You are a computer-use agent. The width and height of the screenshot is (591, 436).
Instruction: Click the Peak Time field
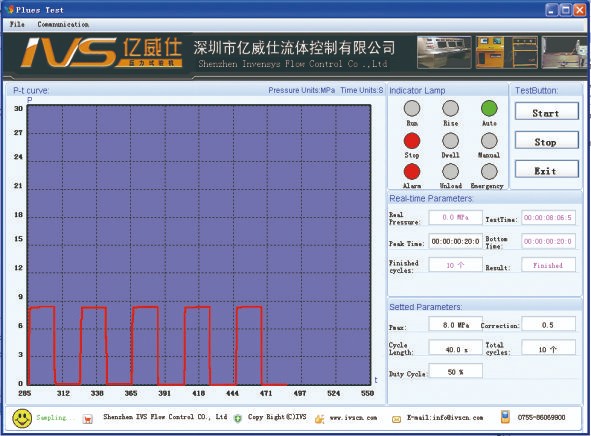(455, 241)
